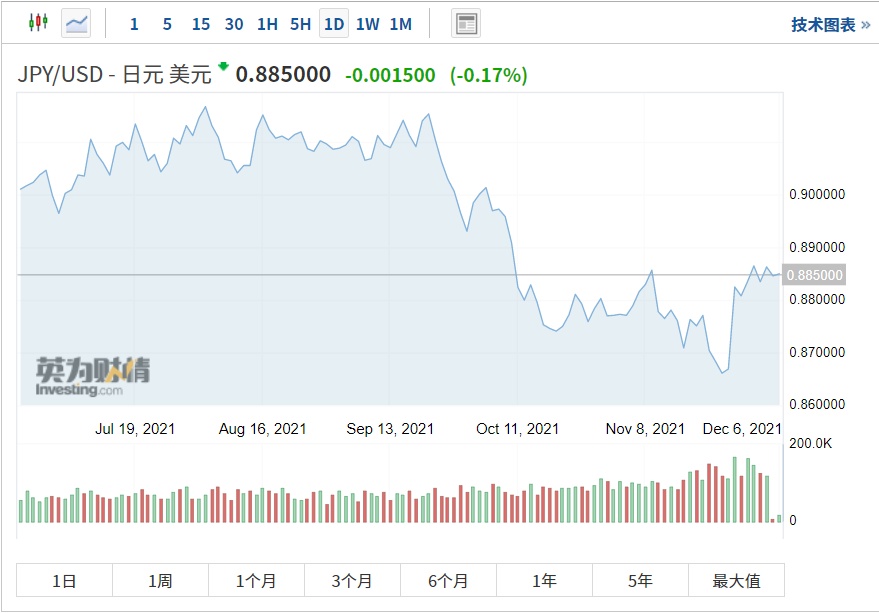Image resolution: width=879 pixels, height=613 pixels.
Task: Open the 技术图表 technical chart link
Action: [830, 25]
